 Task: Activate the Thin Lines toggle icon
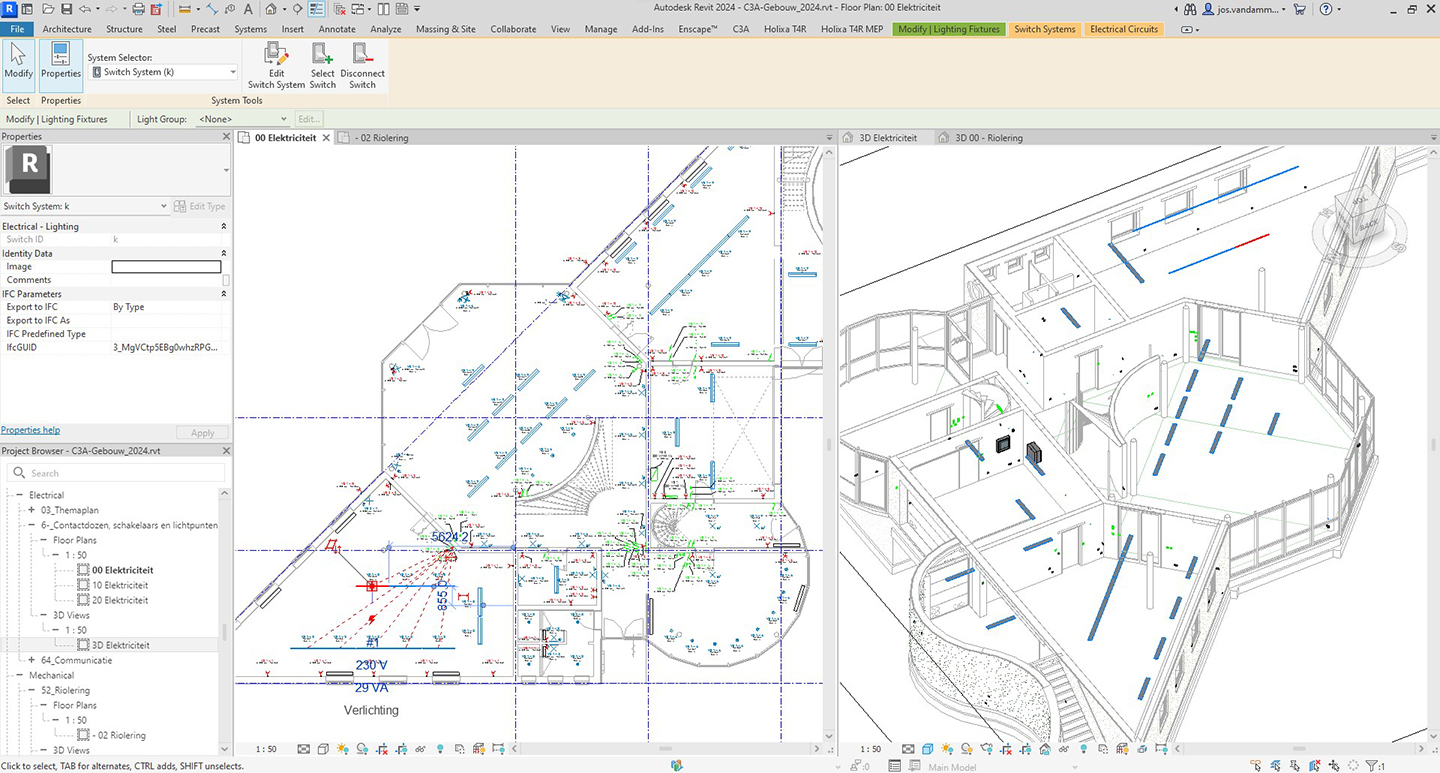point(316,9)
